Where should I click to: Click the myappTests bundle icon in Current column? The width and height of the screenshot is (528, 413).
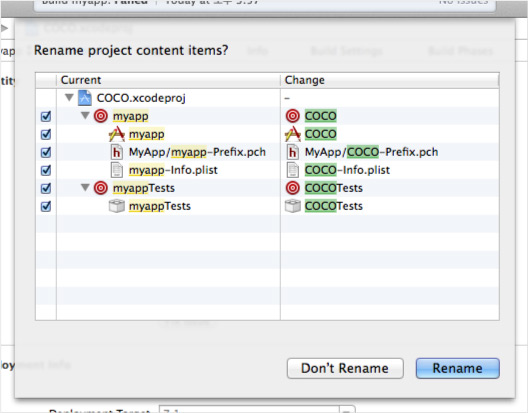pos(117,206)
